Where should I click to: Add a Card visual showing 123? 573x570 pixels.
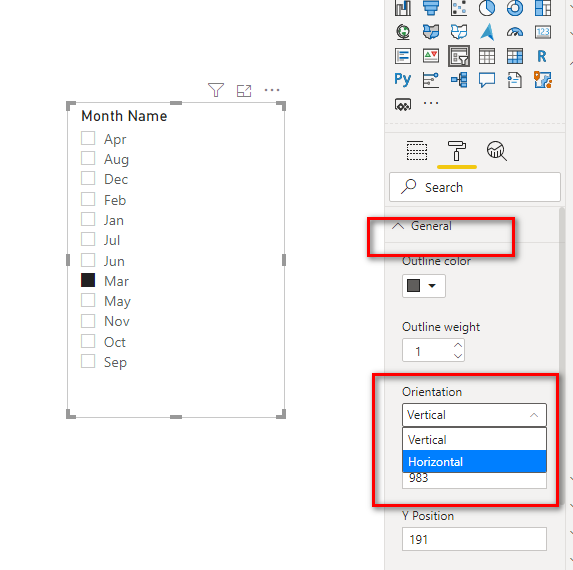[543, 32]
